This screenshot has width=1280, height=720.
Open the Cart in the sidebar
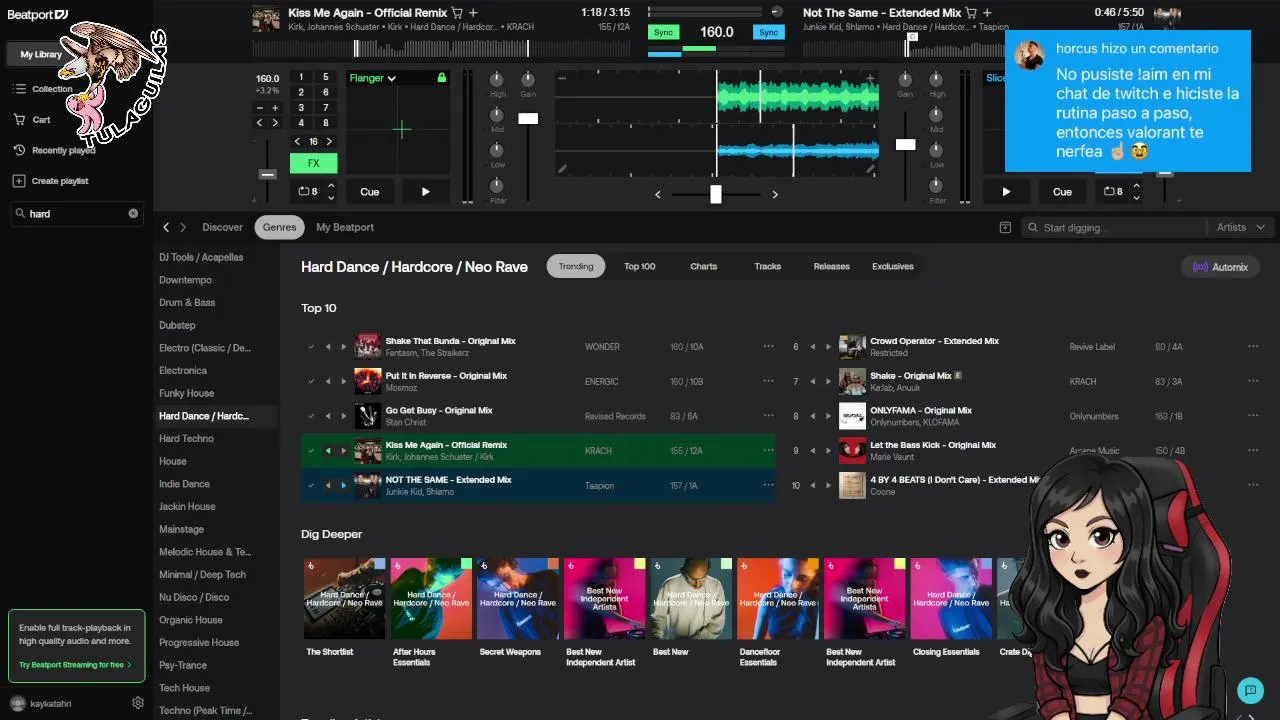31,119
